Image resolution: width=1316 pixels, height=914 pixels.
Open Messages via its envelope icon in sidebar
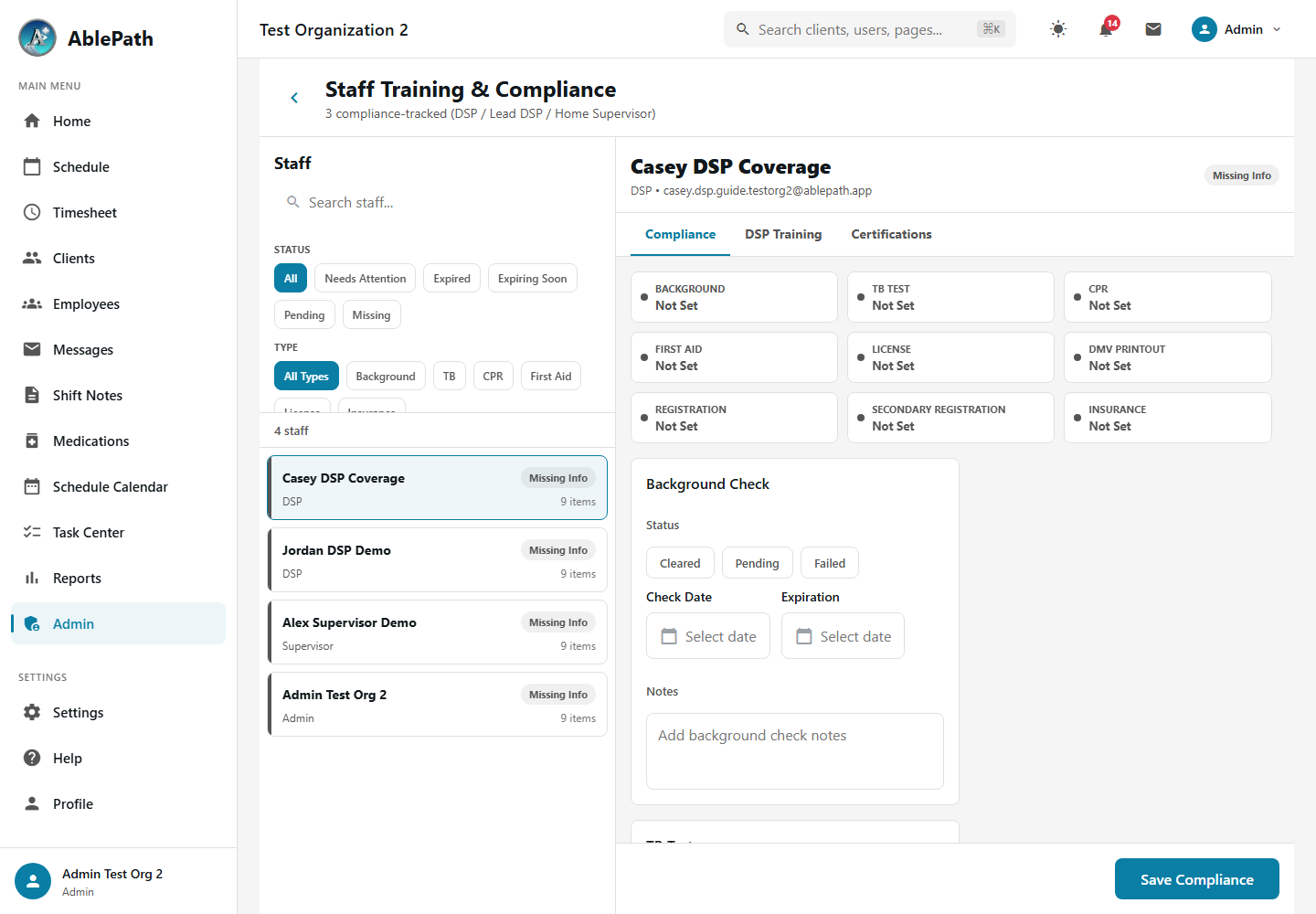(x=32, y=349)
